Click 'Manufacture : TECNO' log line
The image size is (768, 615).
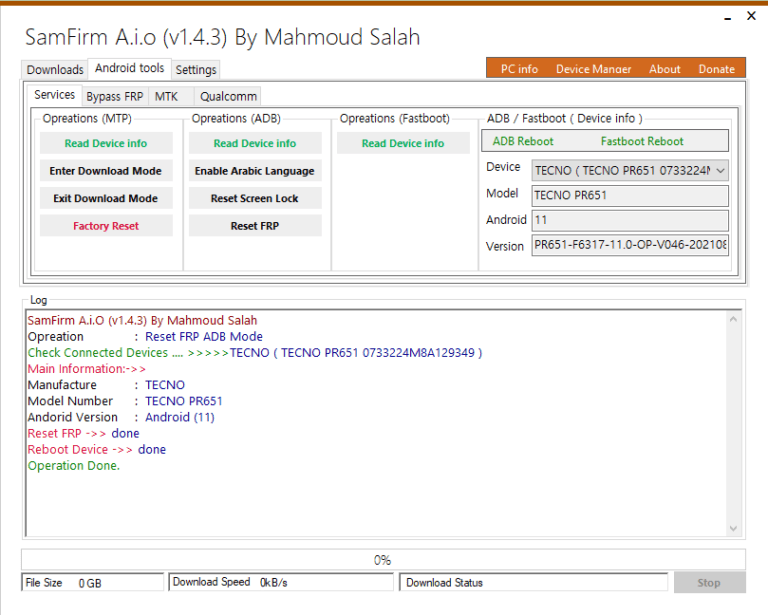coord(106,385)
